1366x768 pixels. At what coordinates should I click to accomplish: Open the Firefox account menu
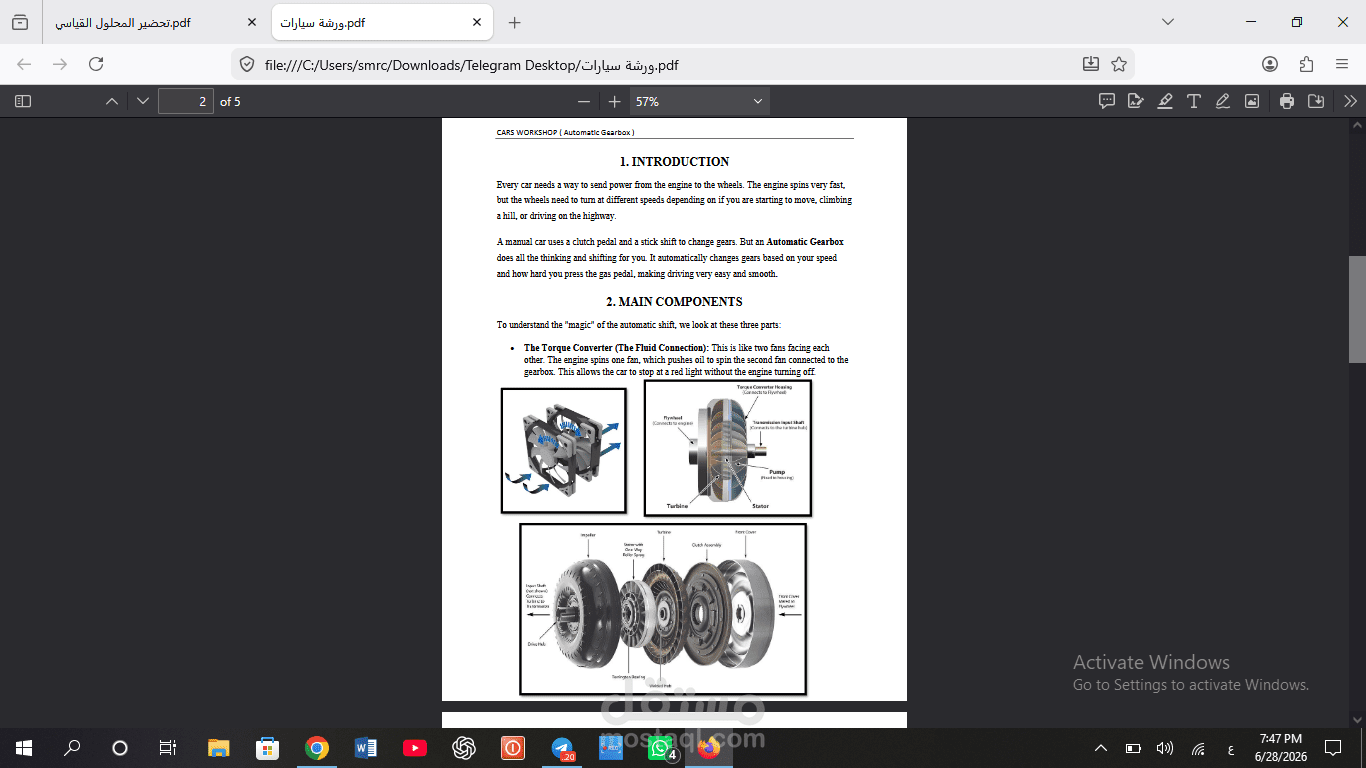(1270, 64)
